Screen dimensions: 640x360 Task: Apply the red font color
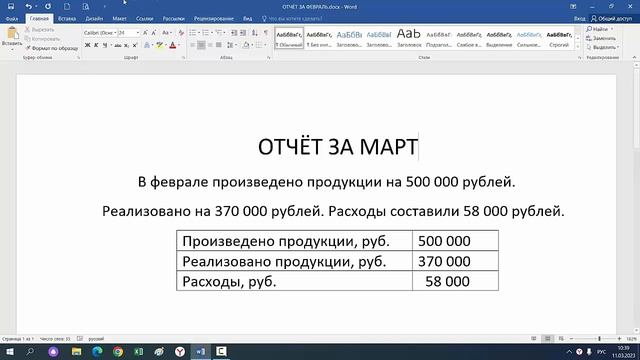tap(173, 45)
